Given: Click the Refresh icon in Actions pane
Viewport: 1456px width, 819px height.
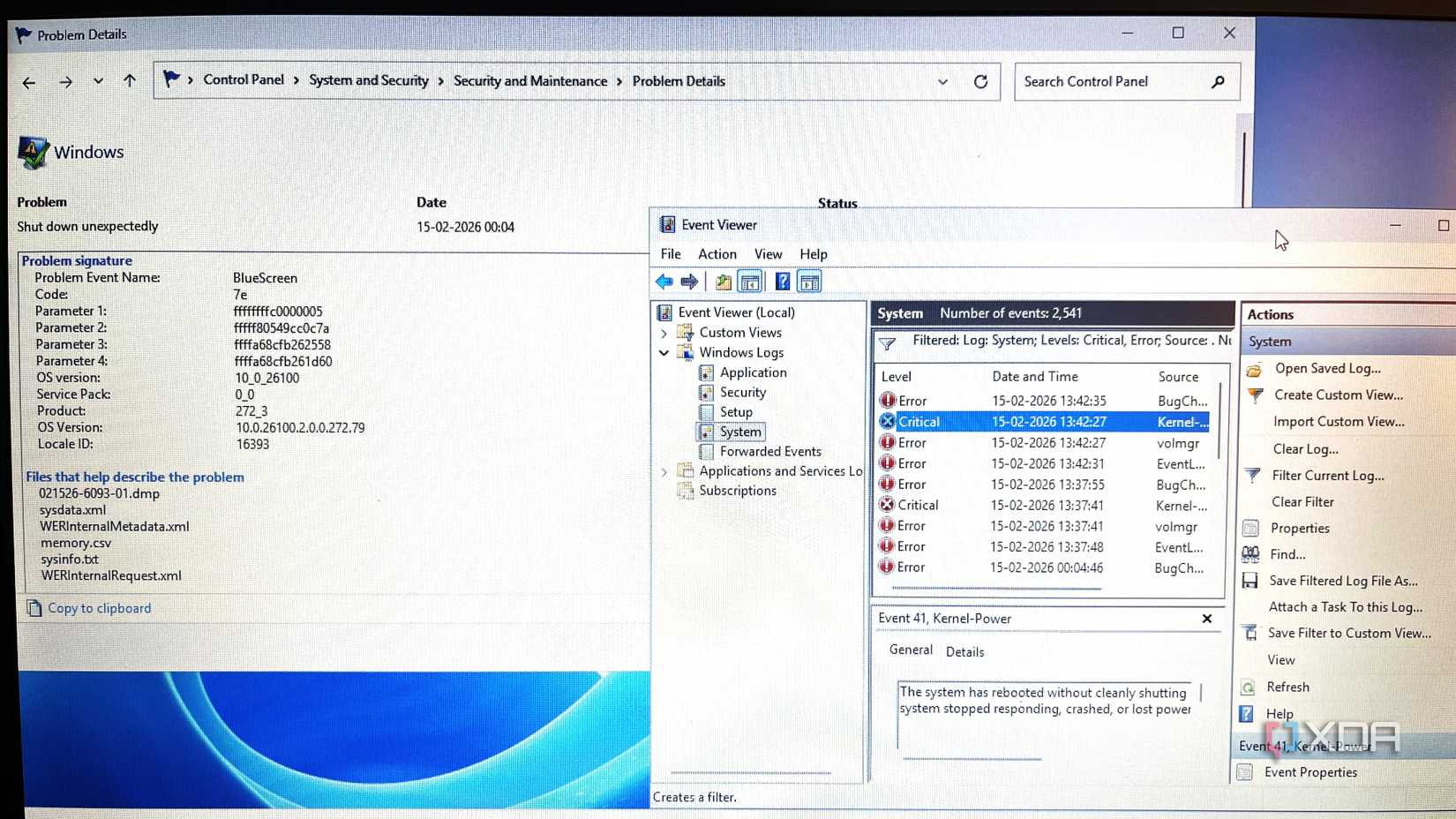Looking at the screenshot, I should click(1248, 687).
